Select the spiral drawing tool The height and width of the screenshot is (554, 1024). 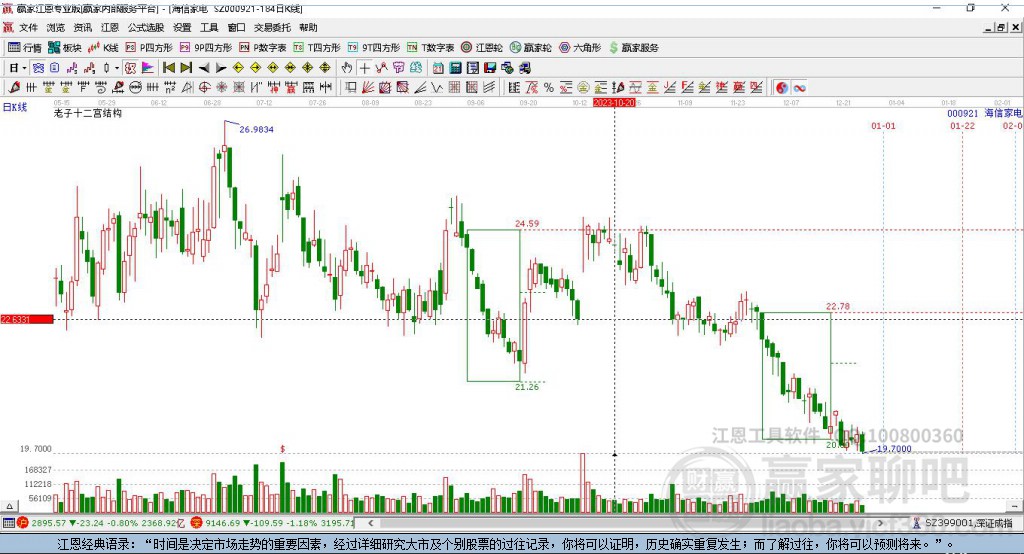pos(101,88)
